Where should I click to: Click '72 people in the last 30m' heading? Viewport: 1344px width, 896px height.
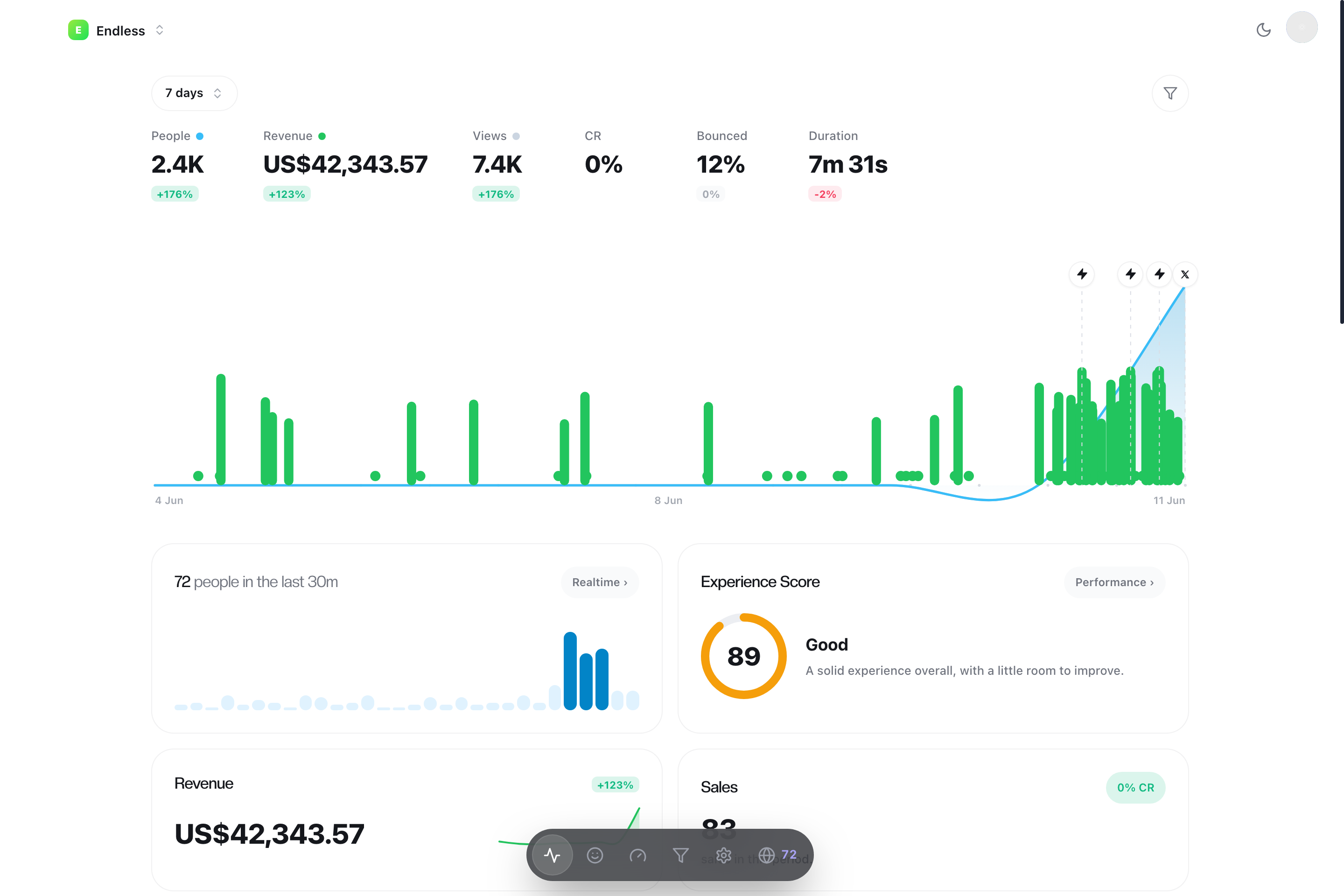256,582
